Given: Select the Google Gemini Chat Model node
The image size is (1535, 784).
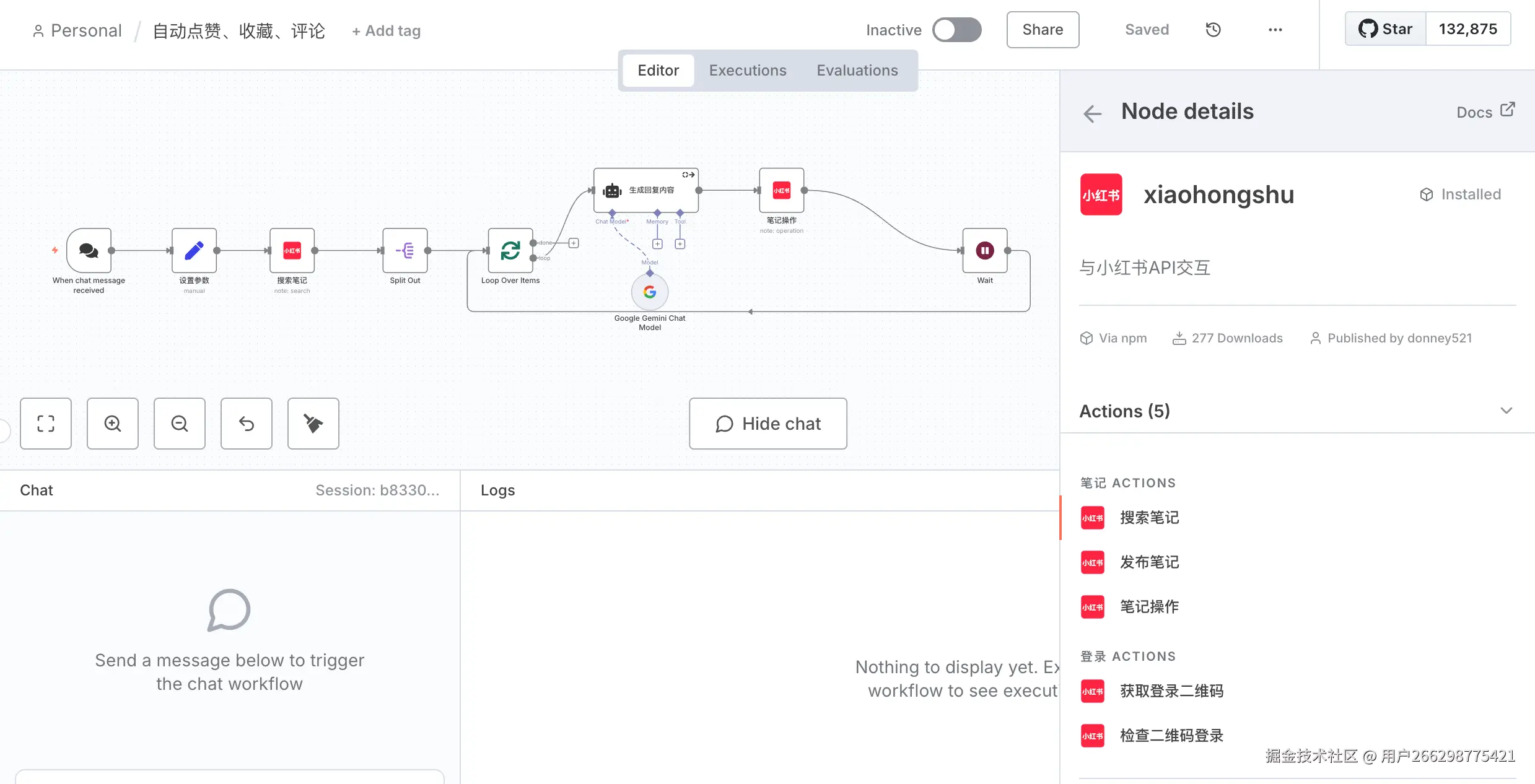Looking at the screenshot, I should click(649, 292).
